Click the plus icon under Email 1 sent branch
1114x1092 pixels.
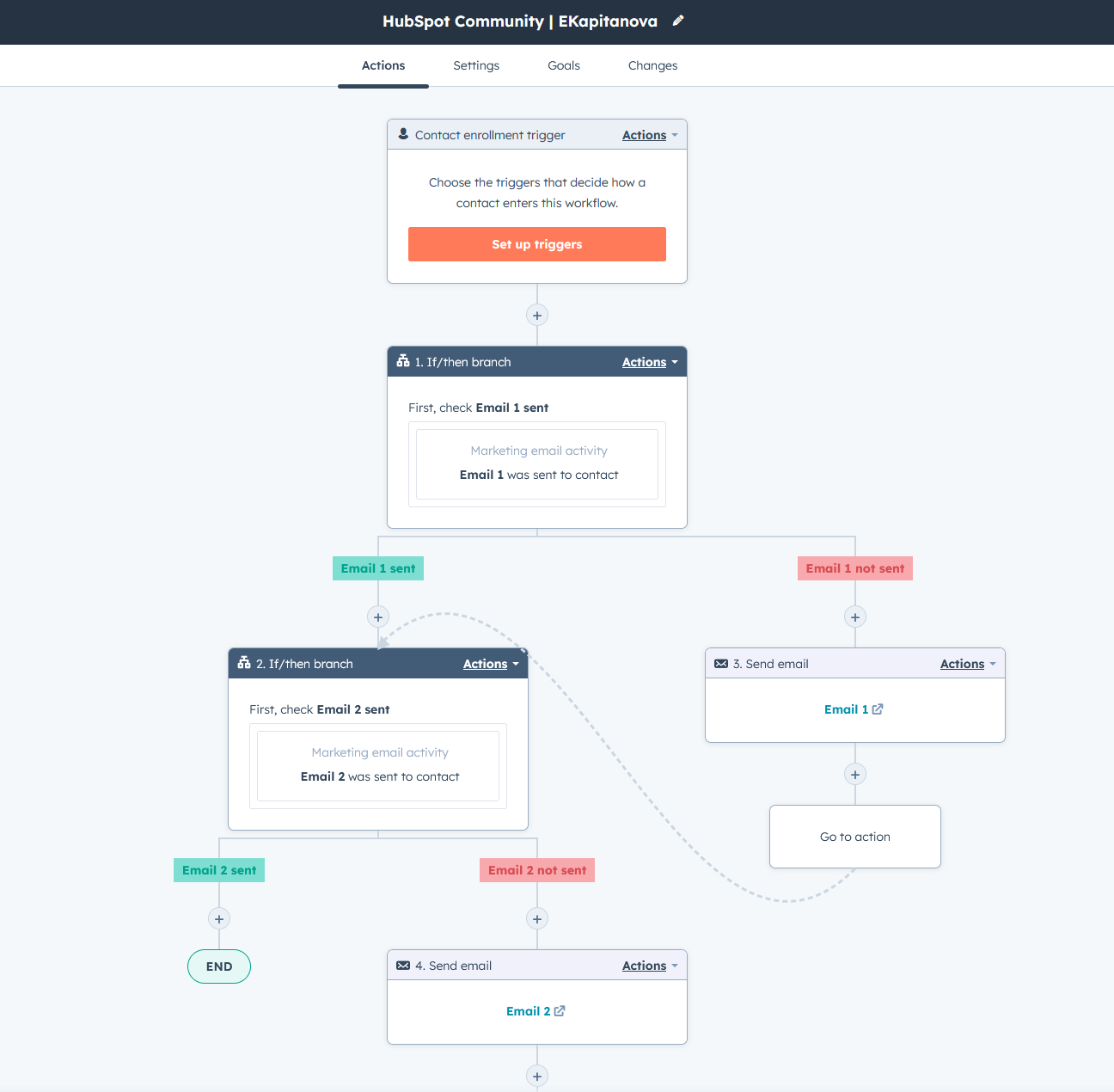point(378,617)
